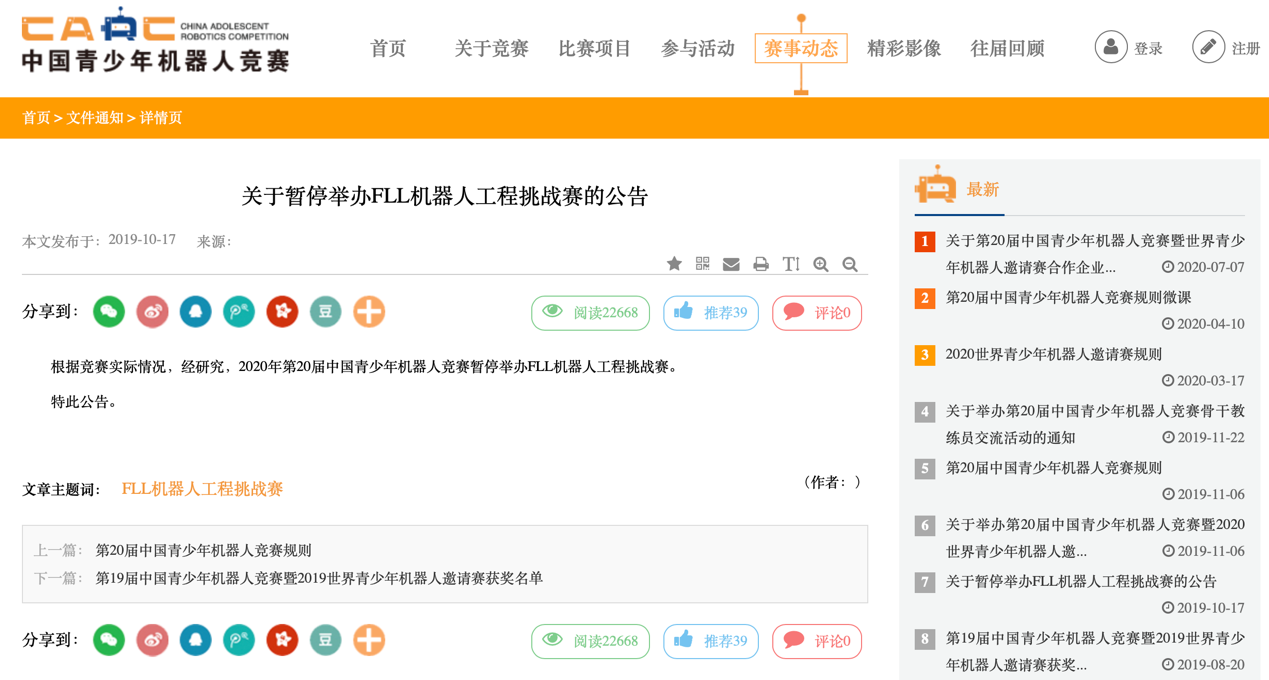This screenshot has height=680, width=1269.
Task: Click the 登录 login user icon
Action: coord(1110,47)
